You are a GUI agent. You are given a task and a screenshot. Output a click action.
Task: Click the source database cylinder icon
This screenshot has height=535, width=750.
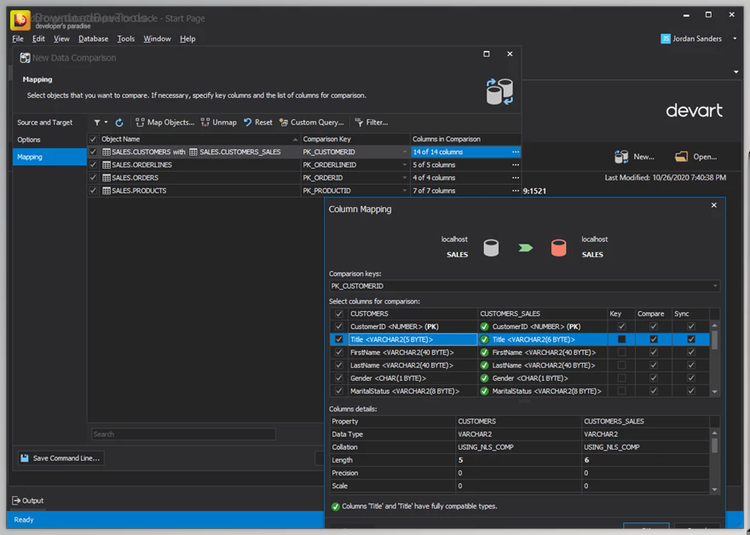pos(491,248)
